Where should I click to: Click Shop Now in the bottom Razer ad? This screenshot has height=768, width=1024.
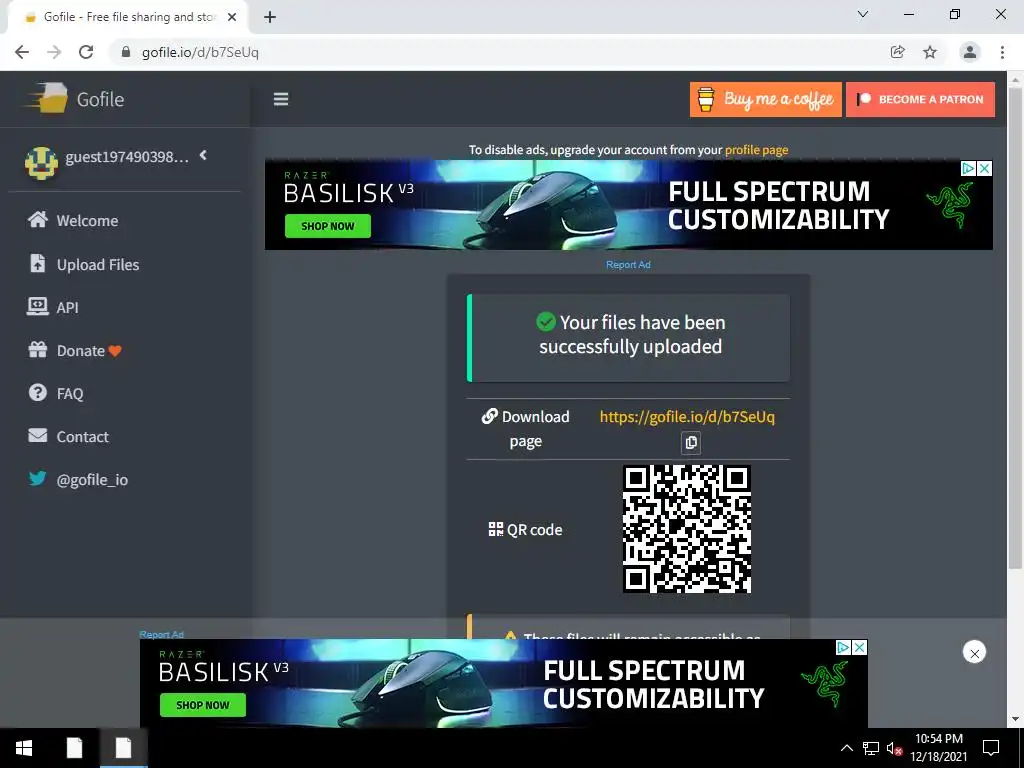(203, 705)
